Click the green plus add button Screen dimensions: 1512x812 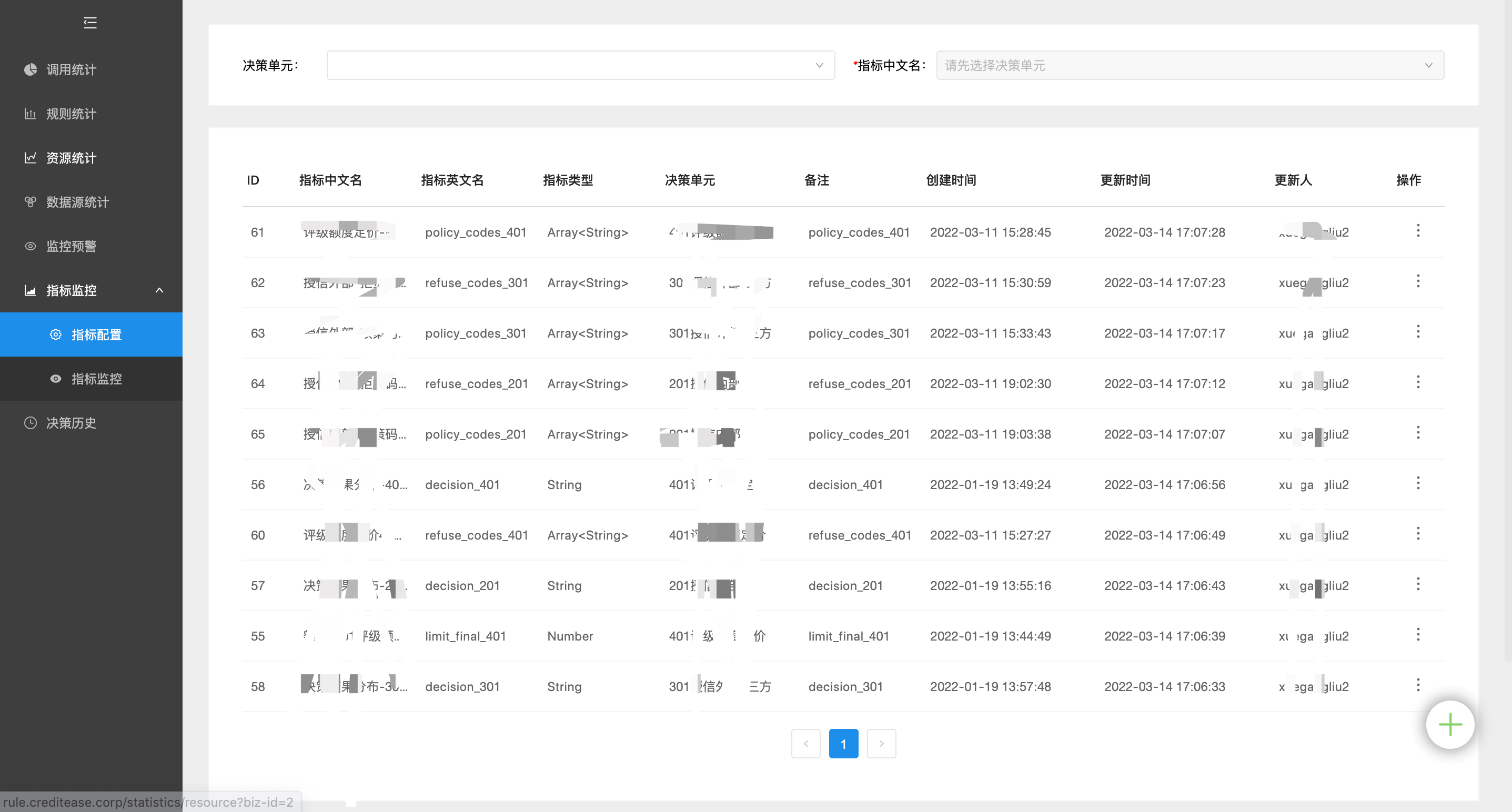(1450, 725)
